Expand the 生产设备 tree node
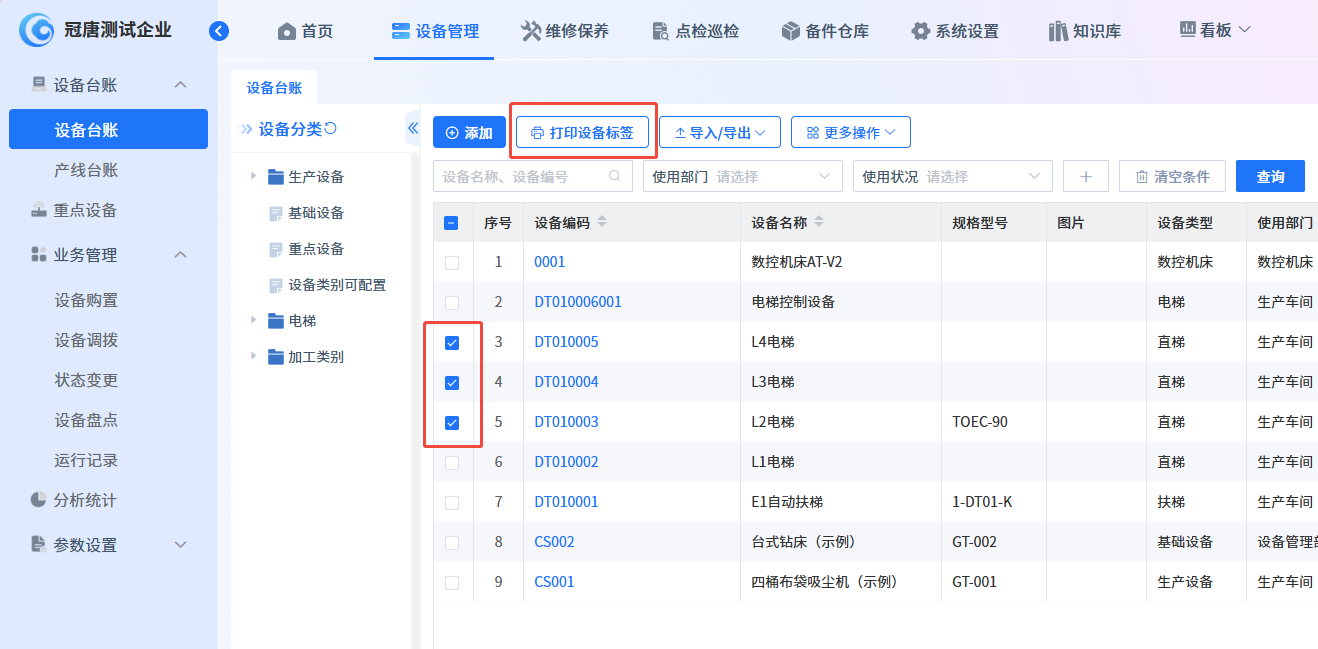Screen dimensions: 1318x649 point(253,177)
